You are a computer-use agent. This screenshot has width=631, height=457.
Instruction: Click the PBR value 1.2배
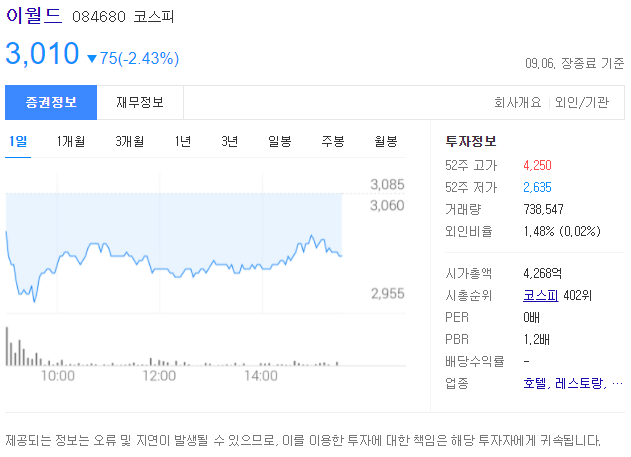tap(536, 340)
